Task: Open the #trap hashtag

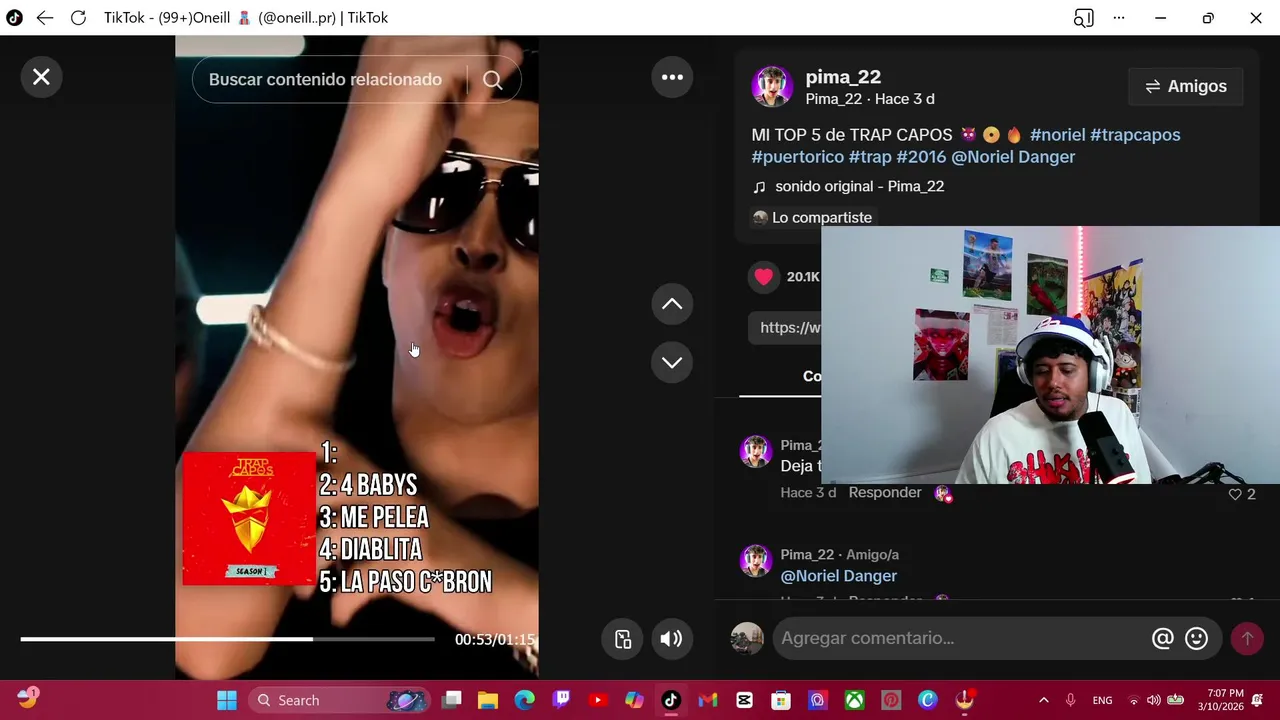Action: pos(870,157)
